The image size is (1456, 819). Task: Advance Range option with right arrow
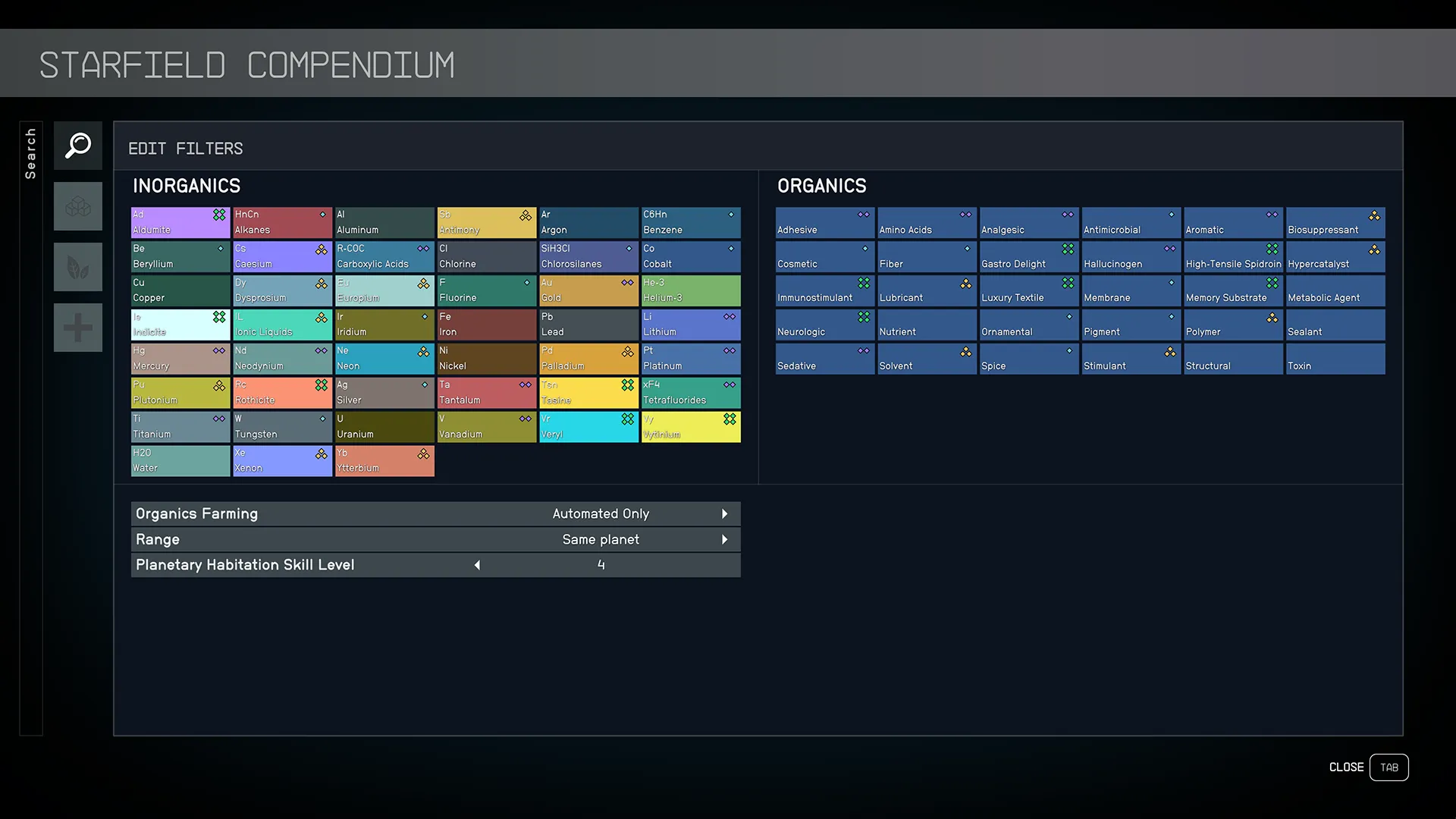724,540
